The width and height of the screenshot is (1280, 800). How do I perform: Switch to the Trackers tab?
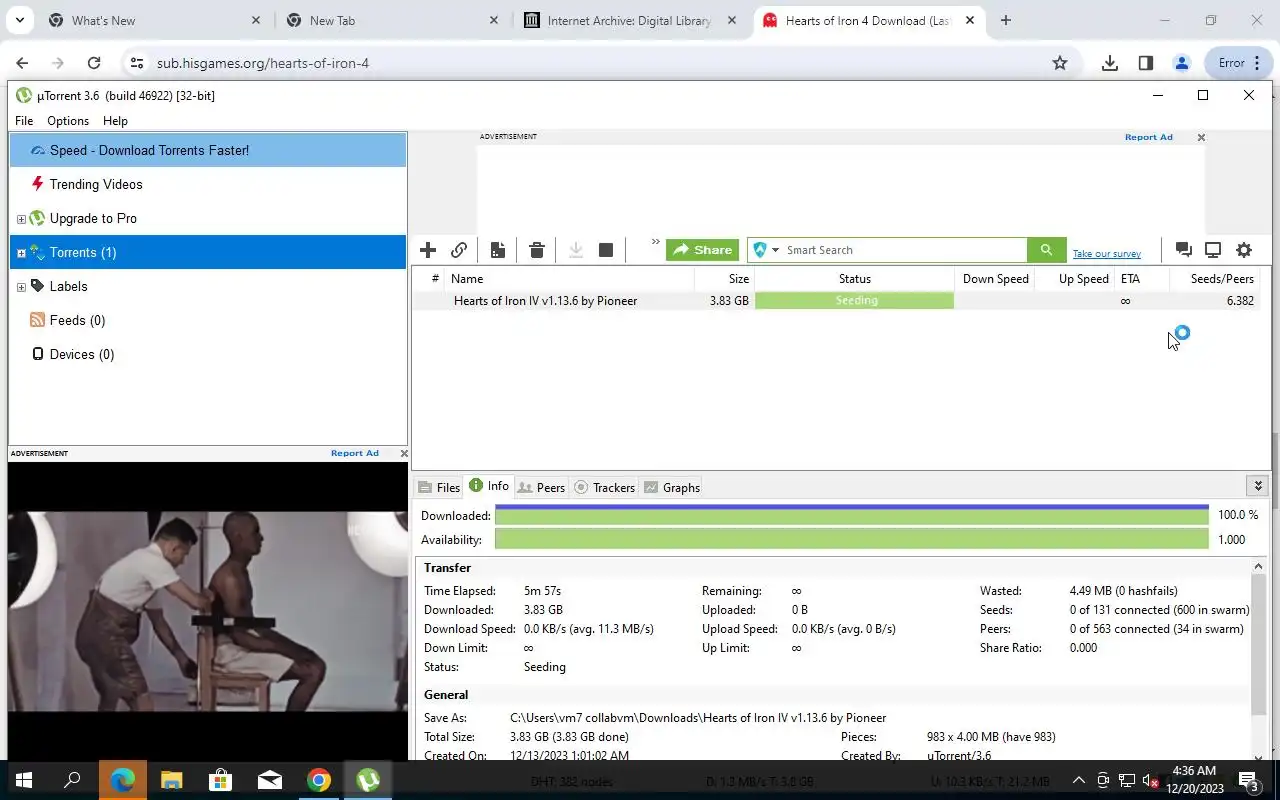coord(604,487)
